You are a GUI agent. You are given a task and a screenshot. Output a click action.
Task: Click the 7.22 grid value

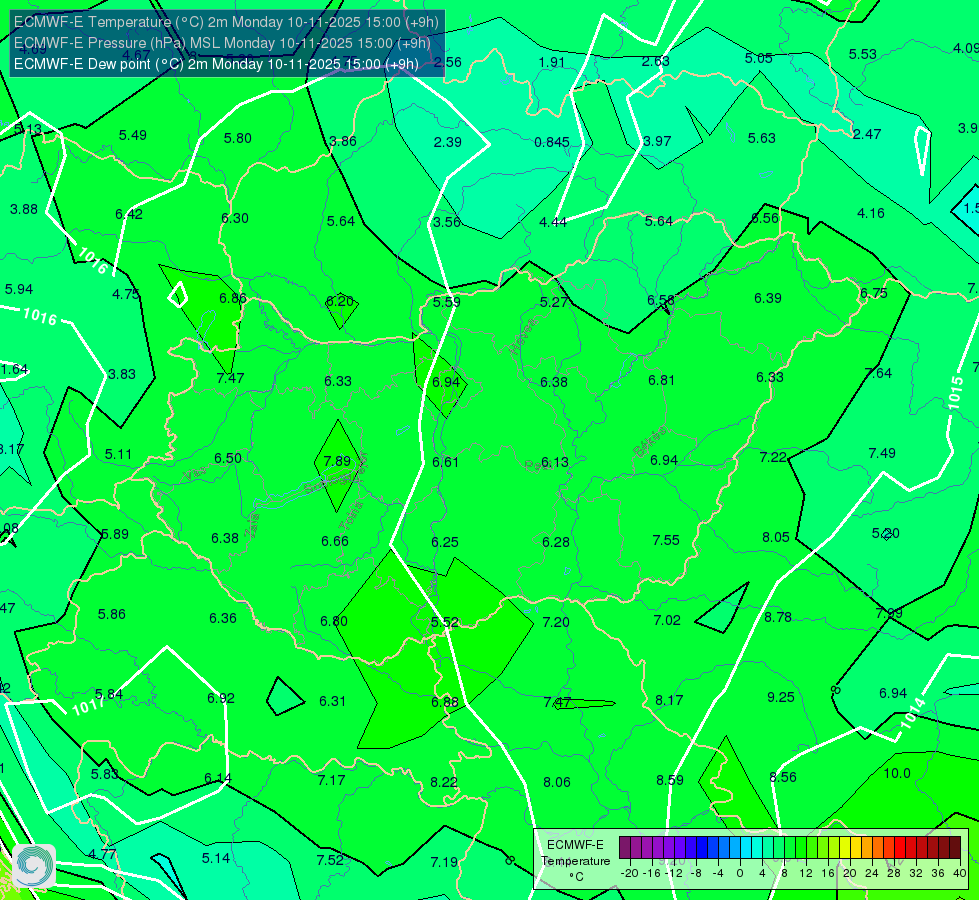pos(773,457)
